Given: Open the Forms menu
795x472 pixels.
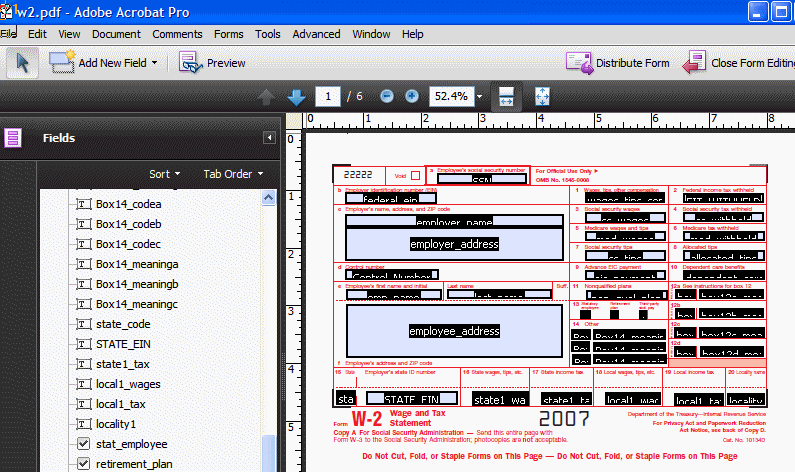Looking at the screenshot, I should click(x=228, y=34).
